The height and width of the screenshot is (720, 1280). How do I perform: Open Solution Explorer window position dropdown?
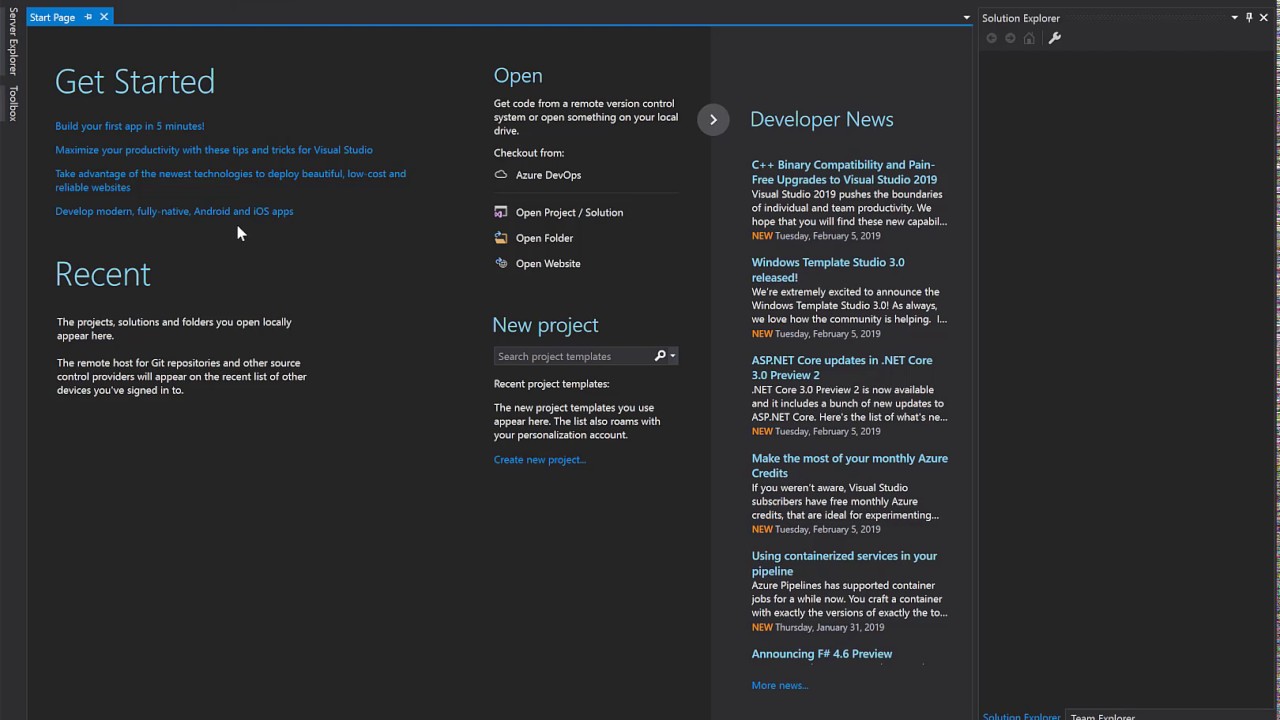1235,17
